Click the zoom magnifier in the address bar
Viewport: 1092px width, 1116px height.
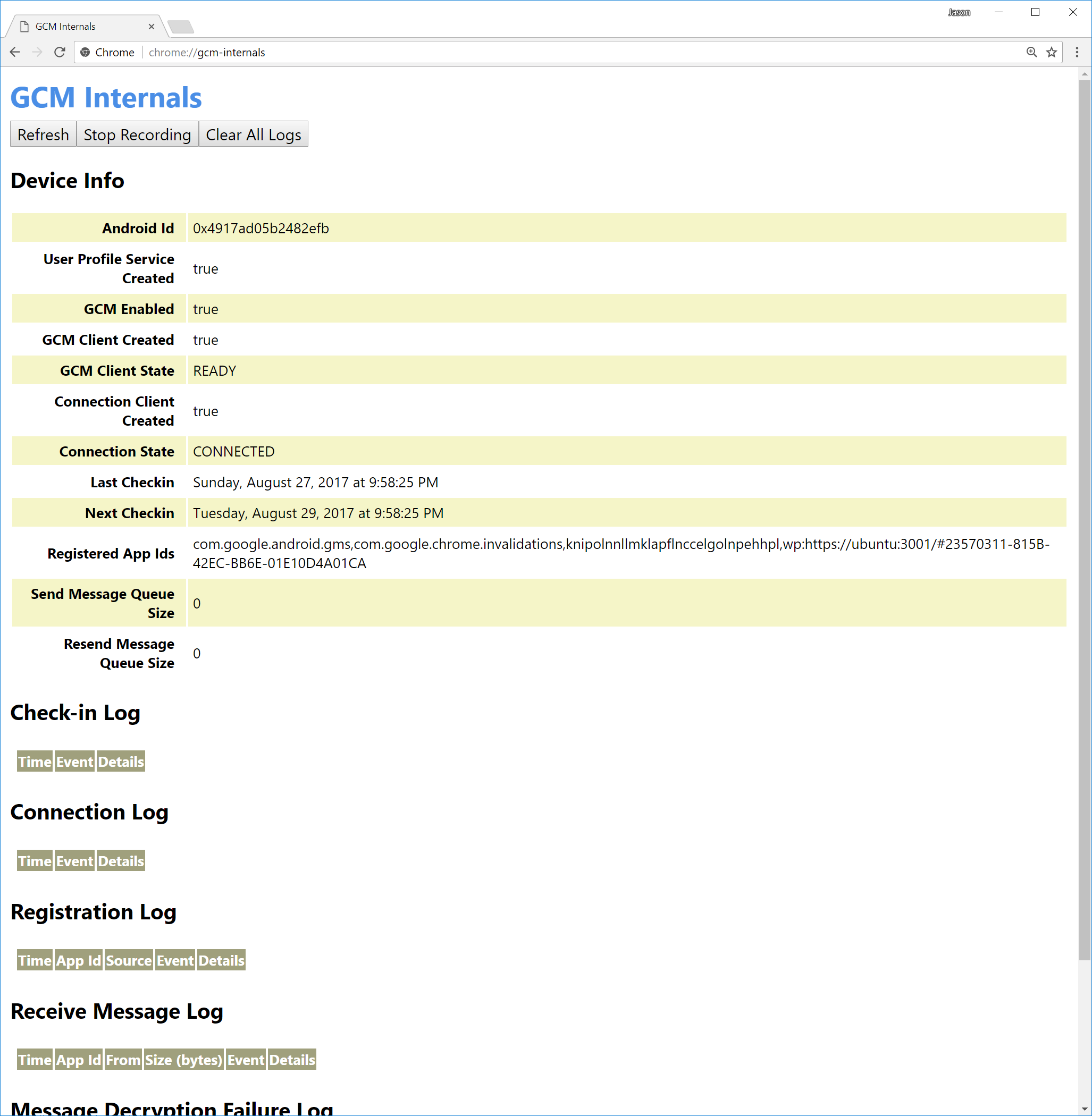coord(1032,52)
